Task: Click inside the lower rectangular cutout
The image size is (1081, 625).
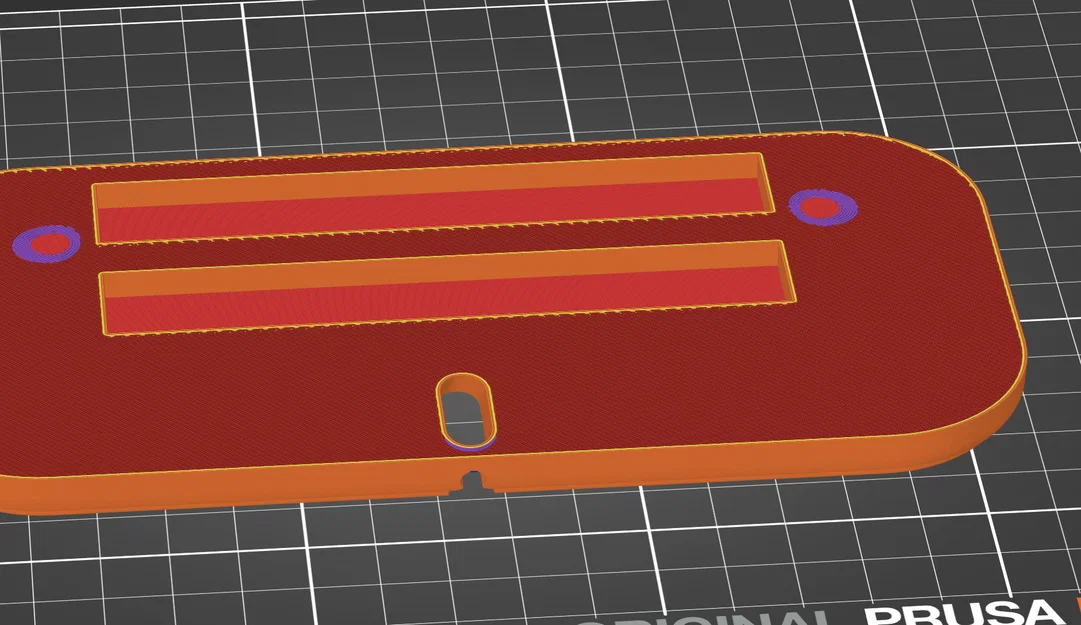Action: tap(447, 288)
